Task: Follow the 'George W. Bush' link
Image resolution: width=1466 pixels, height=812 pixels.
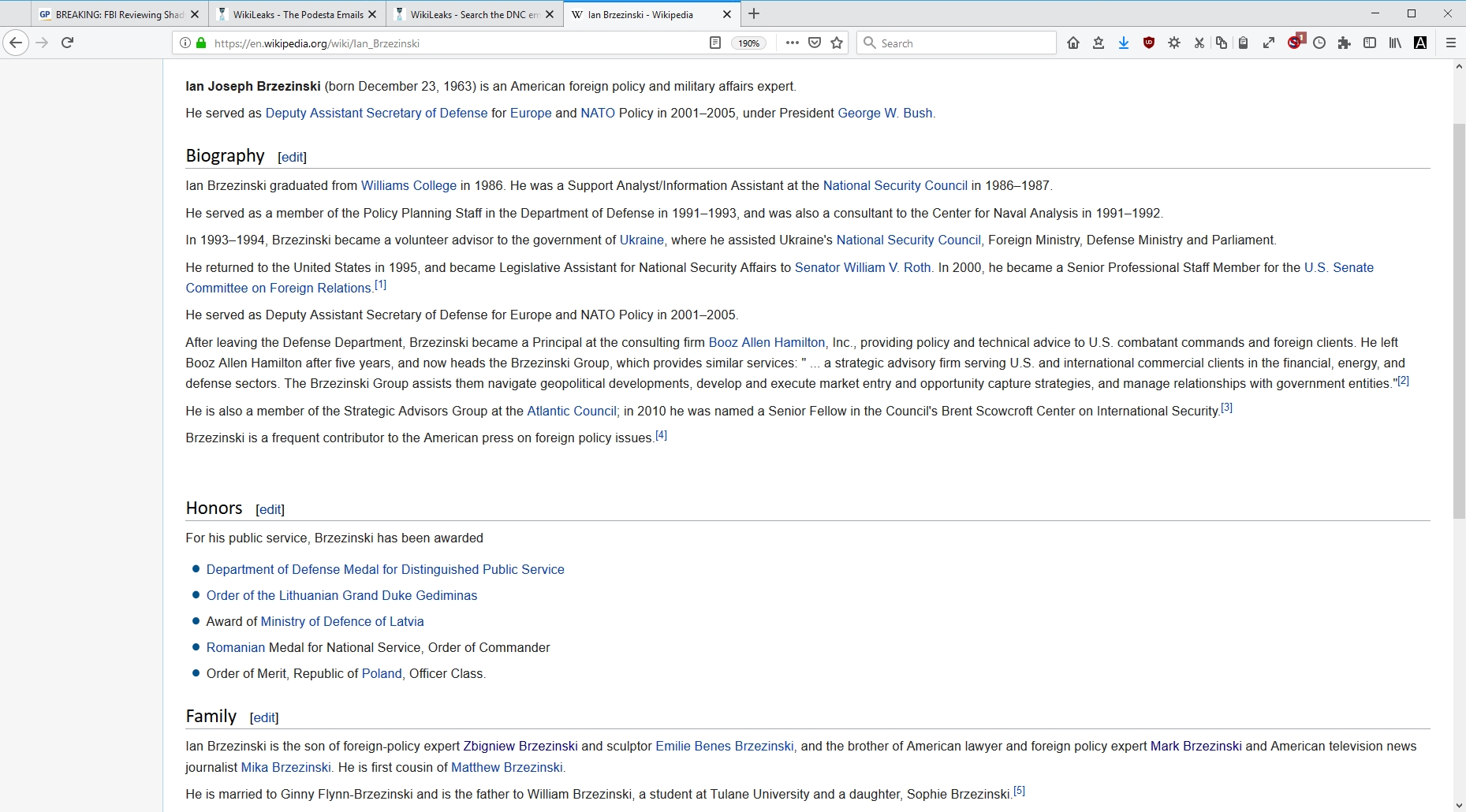Action: click(x=885, y=113)
